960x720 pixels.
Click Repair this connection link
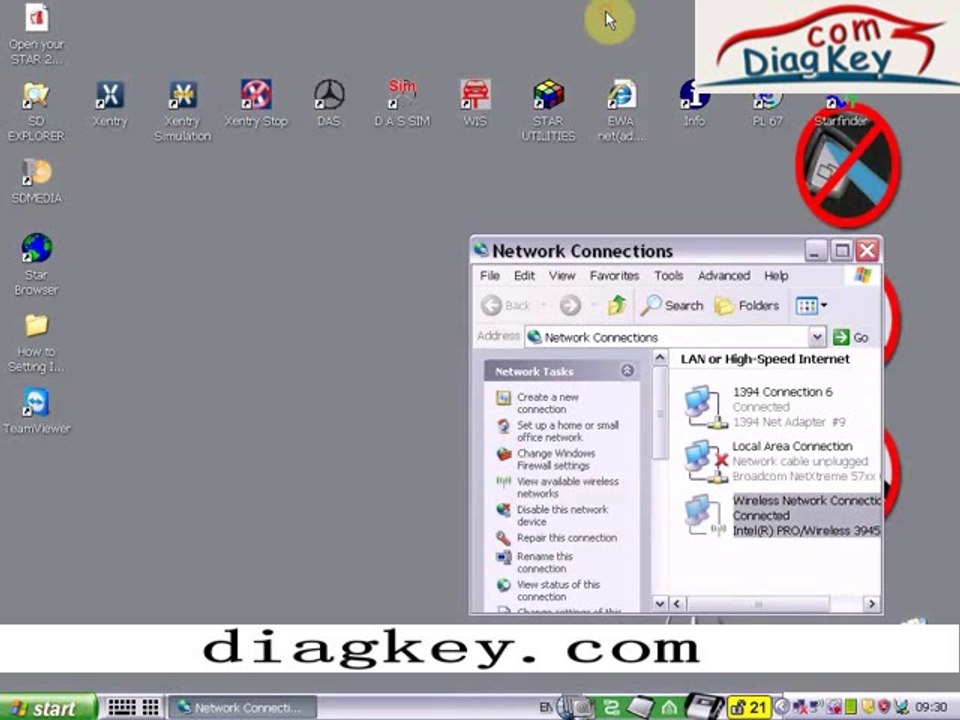(567, 538)
